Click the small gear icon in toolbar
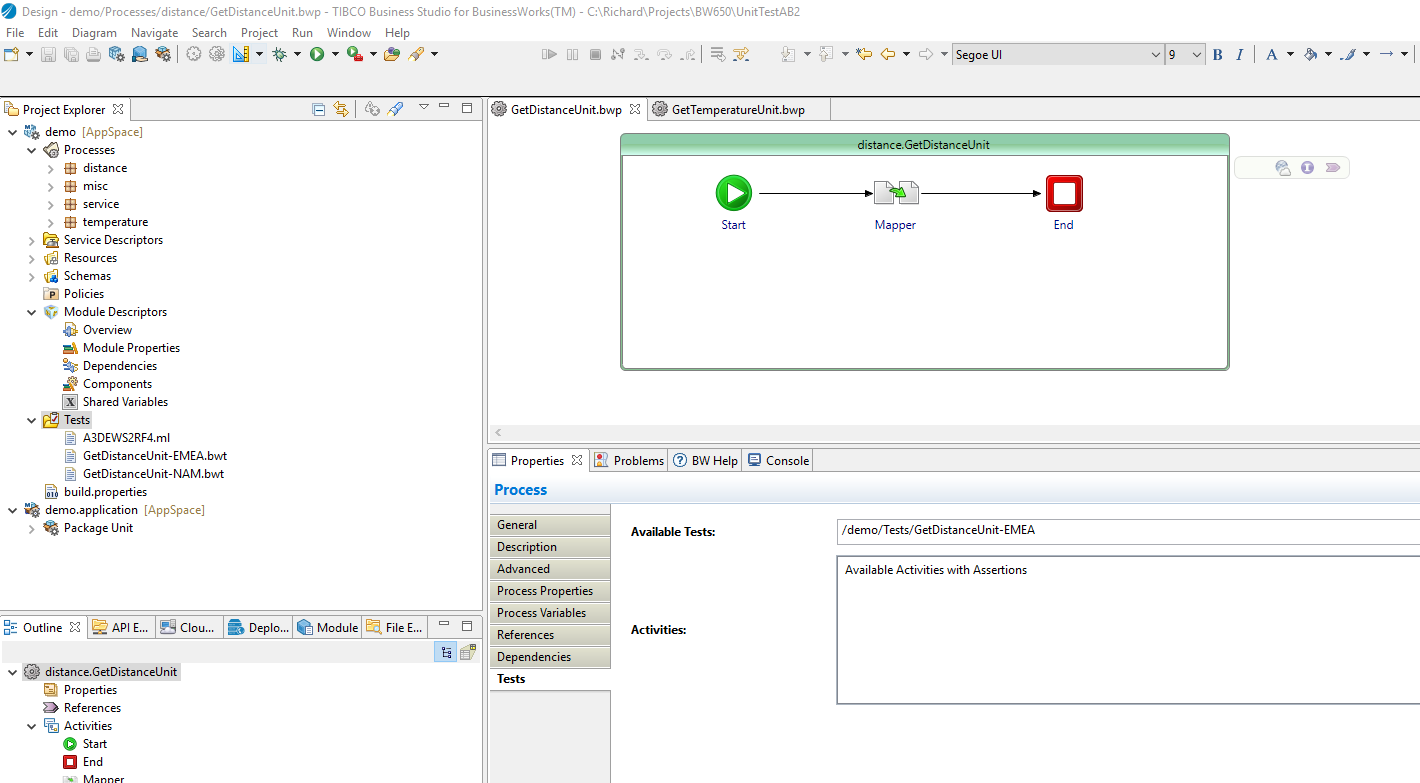Viewport: 1420px width, 783px height. (x=194, y=54)
